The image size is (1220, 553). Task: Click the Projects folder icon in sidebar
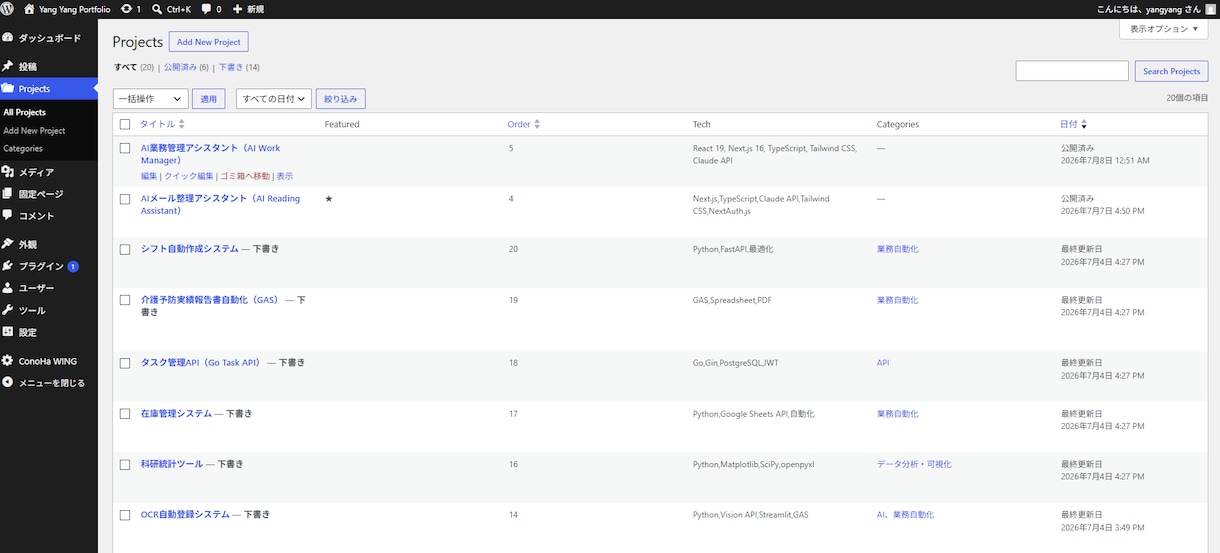(8, 88)
